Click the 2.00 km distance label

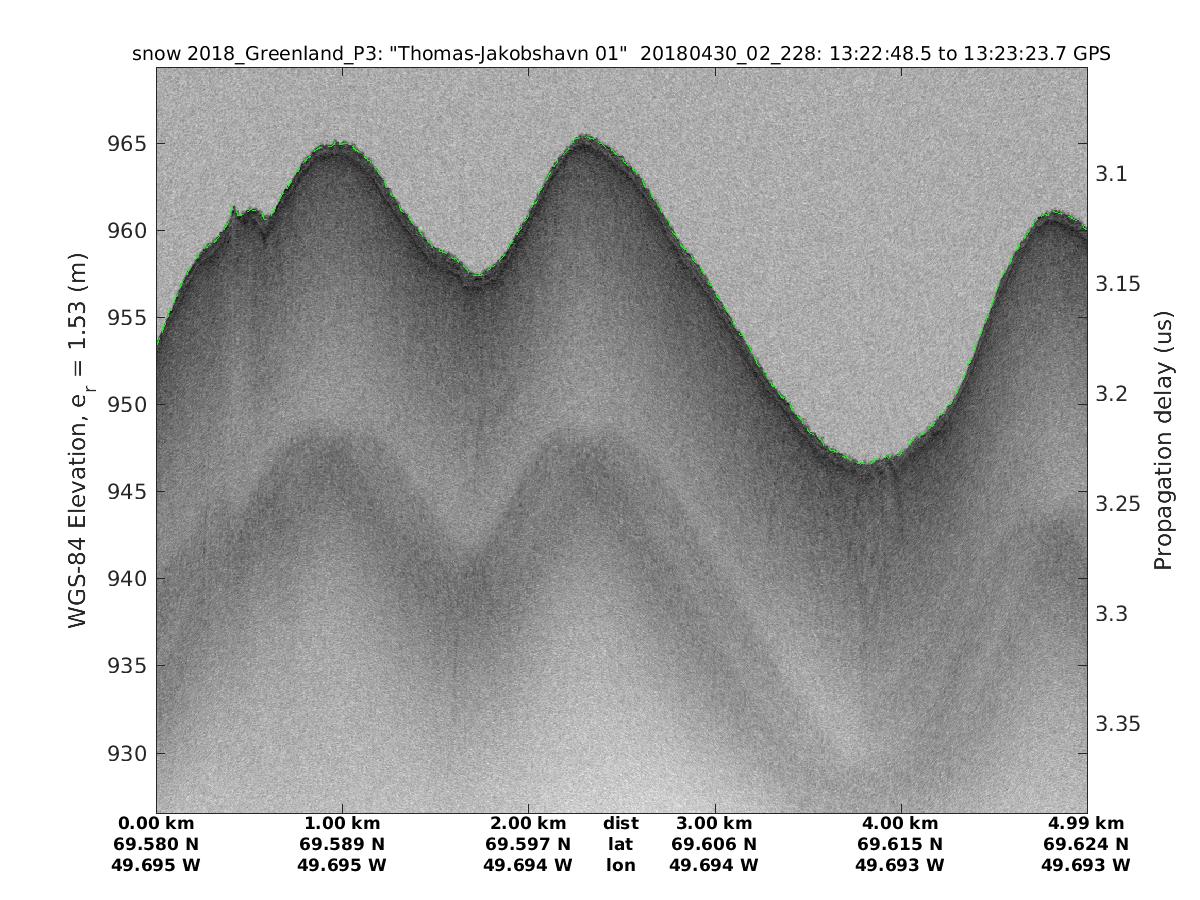click(528, 824)
